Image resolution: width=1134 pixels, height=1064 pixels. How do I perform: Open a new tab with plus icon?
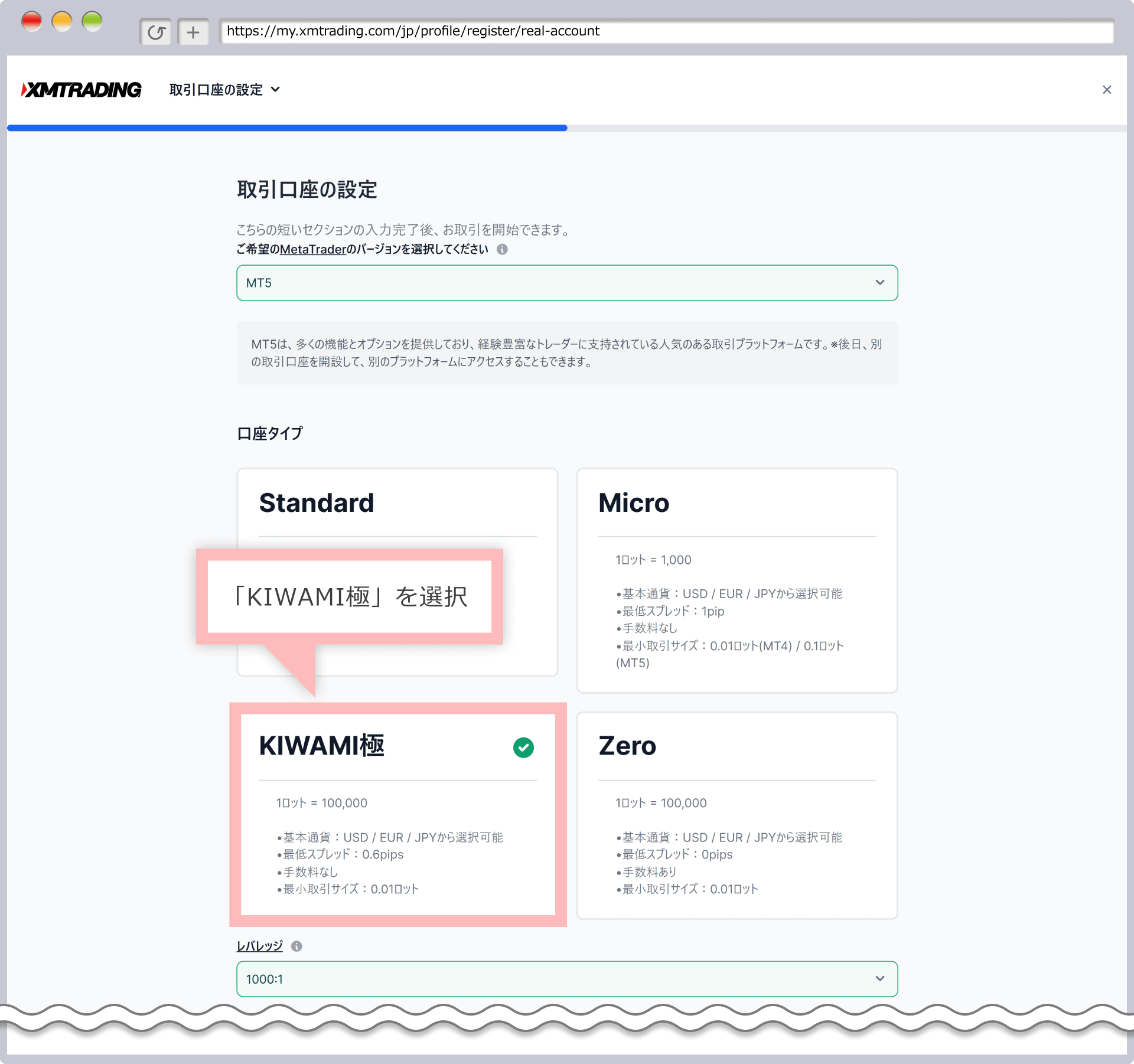click(193, 32)
